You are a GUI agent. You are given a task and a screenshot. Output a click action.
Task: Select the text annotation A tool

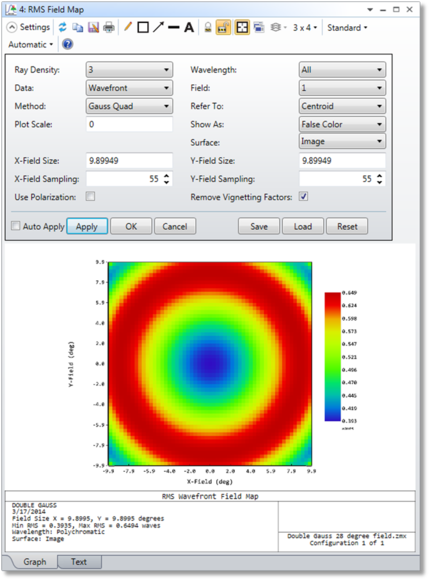point(189,27)
